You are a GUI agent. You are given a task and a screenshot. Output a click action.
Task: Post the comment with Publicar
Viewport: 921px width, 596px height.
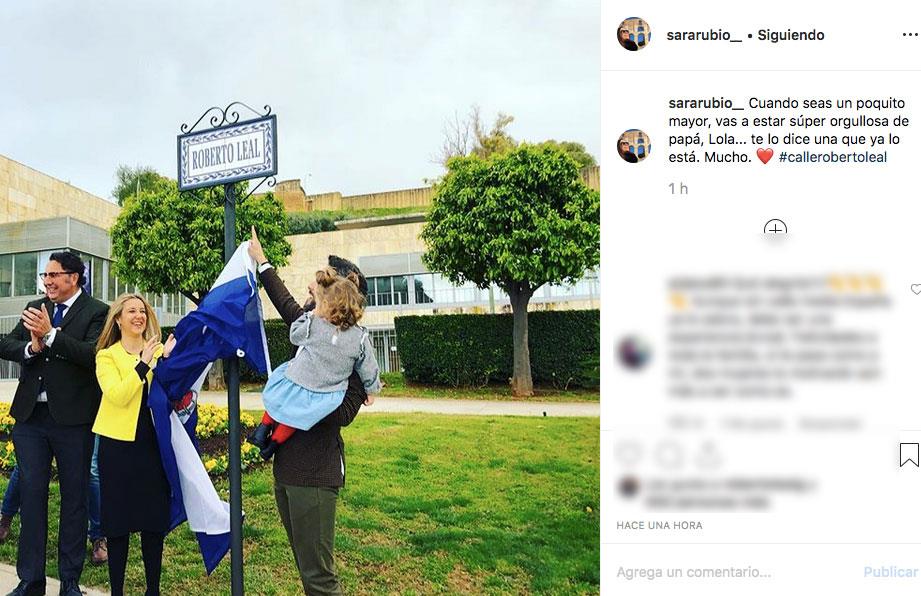pyautogui.click(x=890, y=572)
